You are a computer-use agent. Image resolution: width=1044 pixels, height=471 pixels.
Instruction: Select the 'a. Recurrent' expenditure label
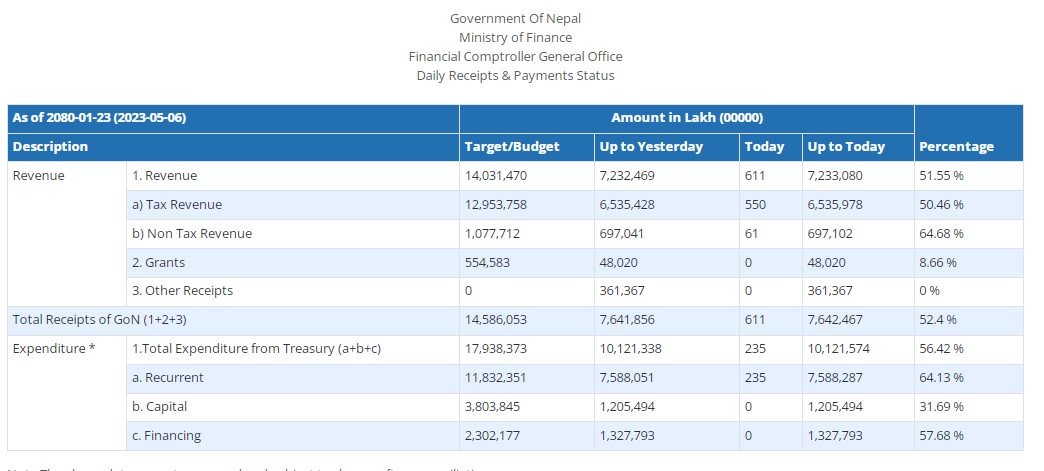pyautogui.click(x=167, y=378)
